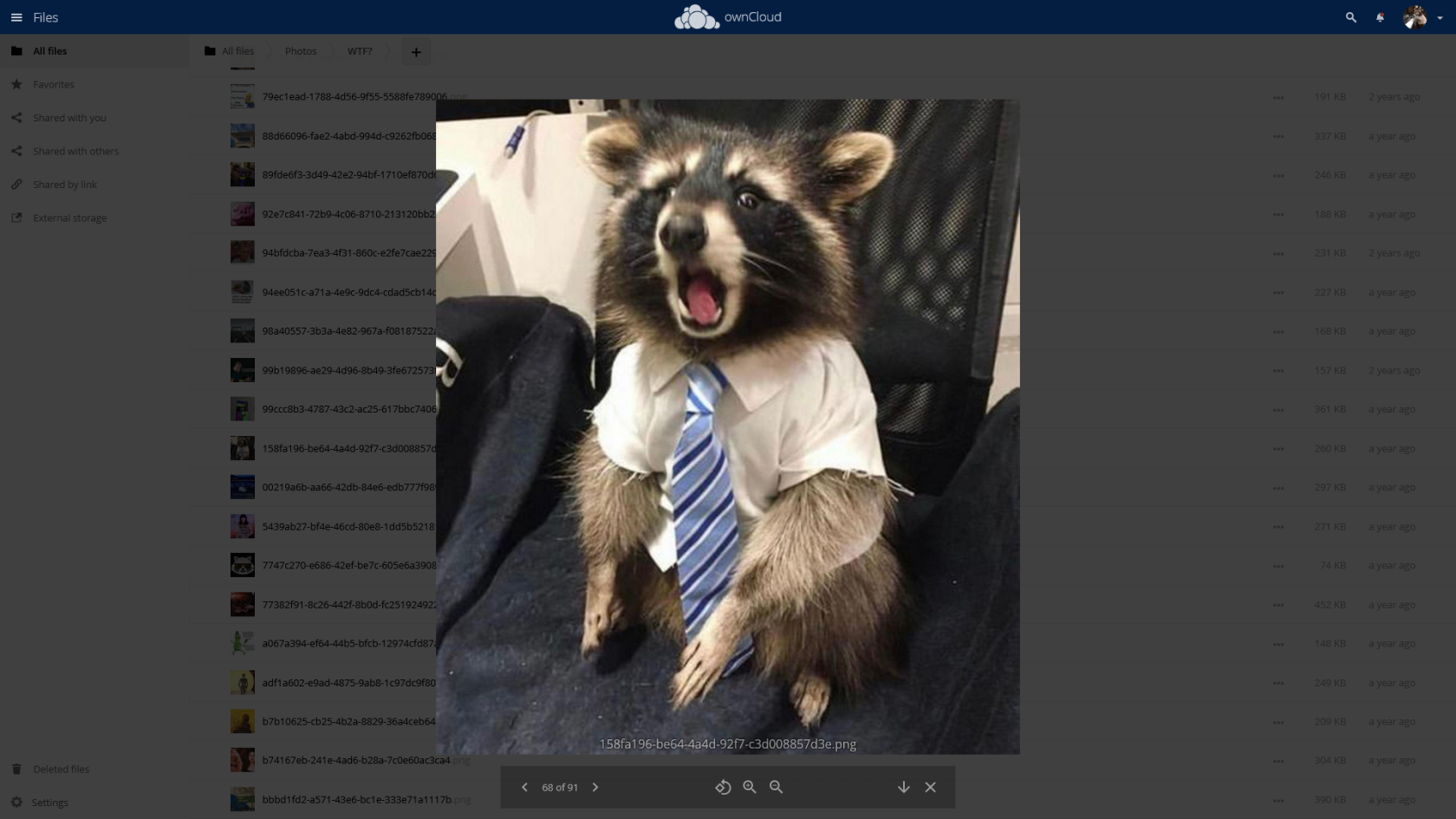Image resolution: width=1456 pixels, height=819 pixels.
Task: Open file 99b19896-ae29-4d96 by its name
Action: click(x=348, y=370)
